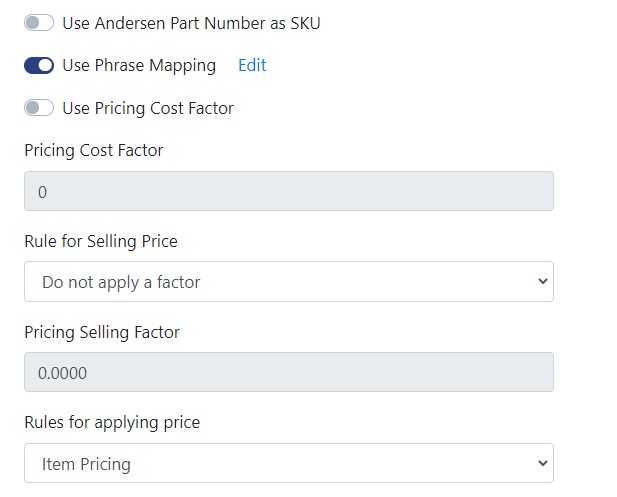Click the "Pricing Cost Factor" heading above the 0 field
The image size is (617, 497).
(94, 151)
